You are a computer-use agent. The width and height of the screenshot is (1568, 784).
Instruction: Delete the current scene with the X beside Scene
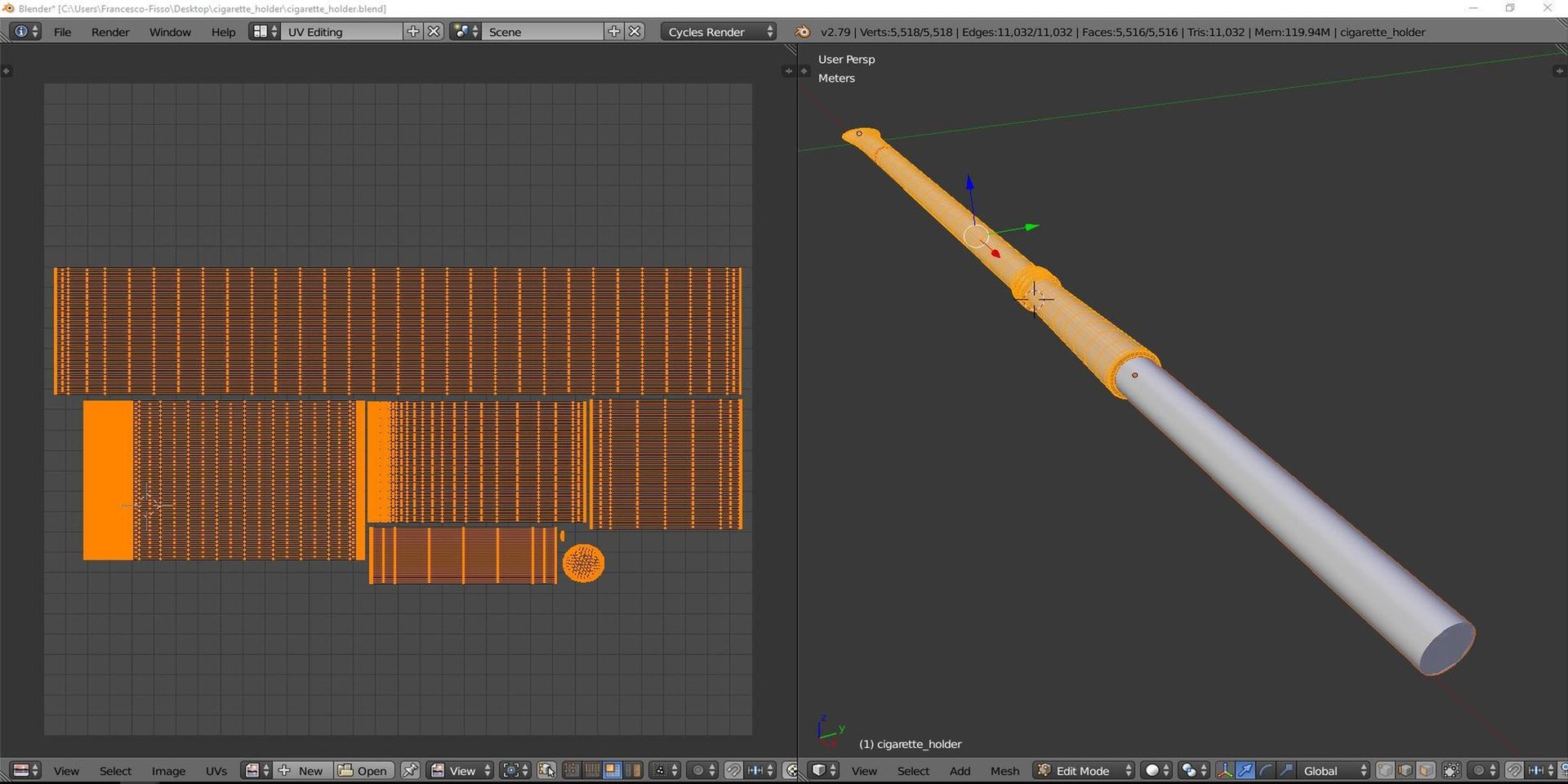(635, 32)
